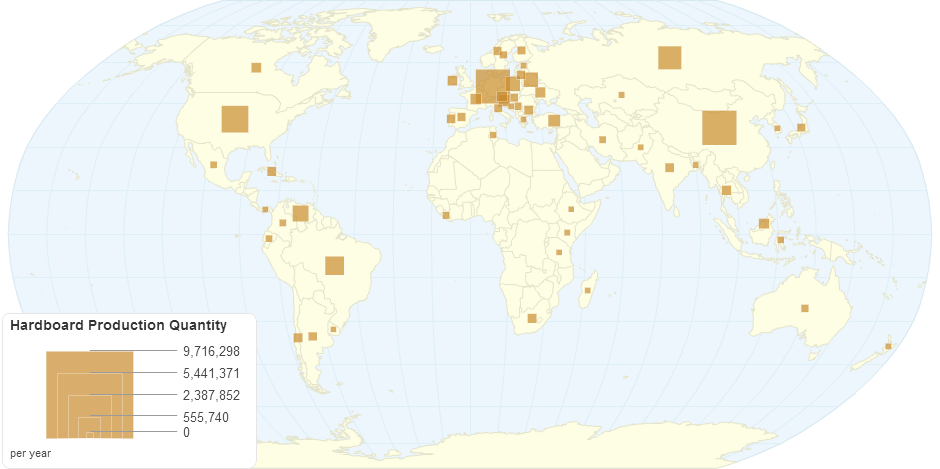The image size is (940, 469).
Task: Select the Brazil production square
Action: click(x=334, y=265)
